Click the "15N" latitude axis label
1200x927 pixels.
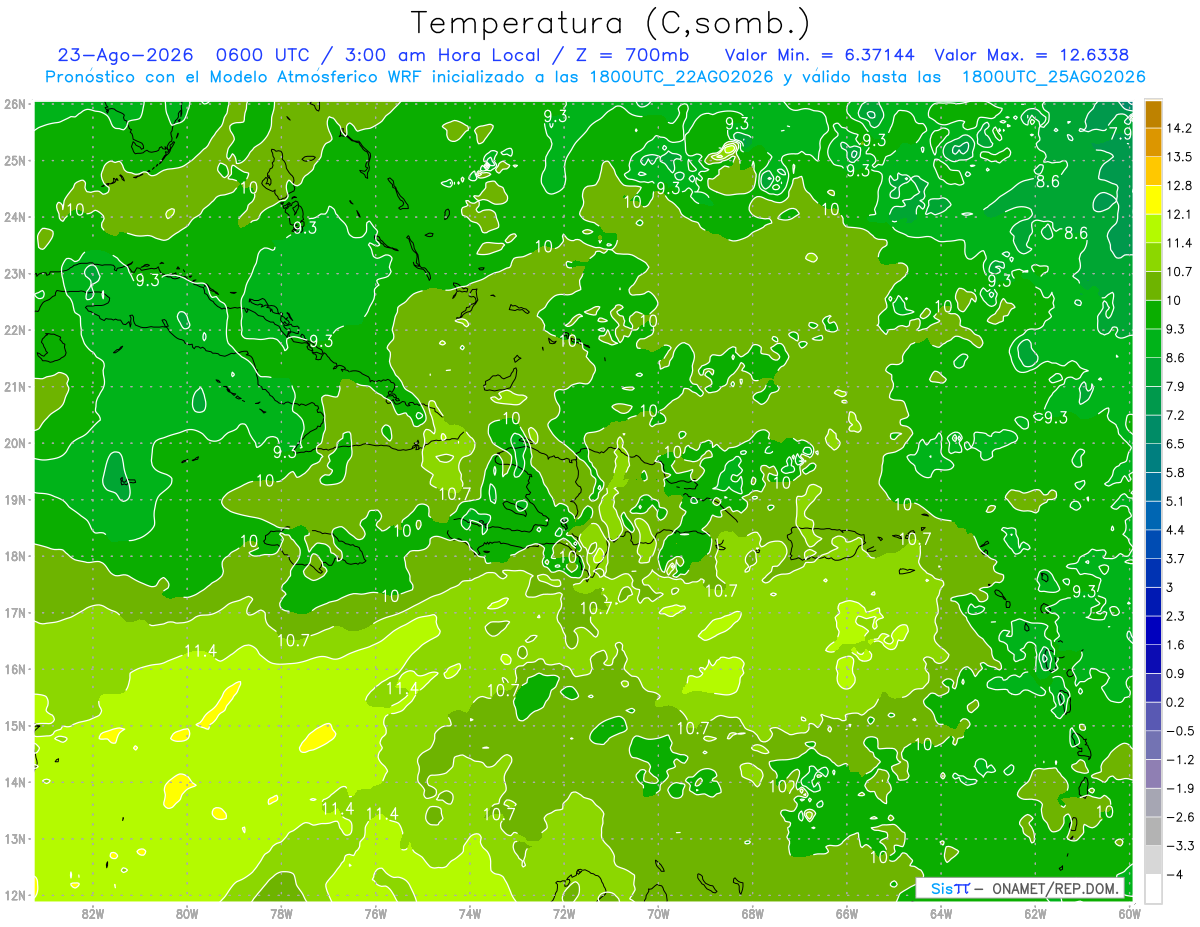click(15, 726)
